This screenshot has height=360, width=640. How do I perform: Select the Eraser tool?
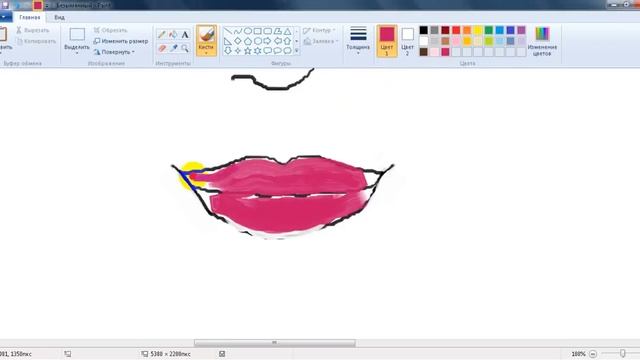[x=162, y=48]
